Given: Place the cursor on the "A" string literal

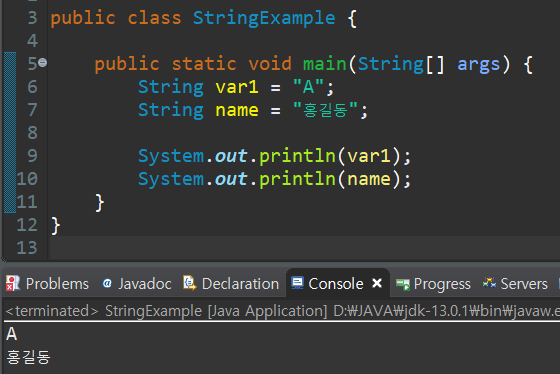Looking at the screenshot, I should 308,87.
